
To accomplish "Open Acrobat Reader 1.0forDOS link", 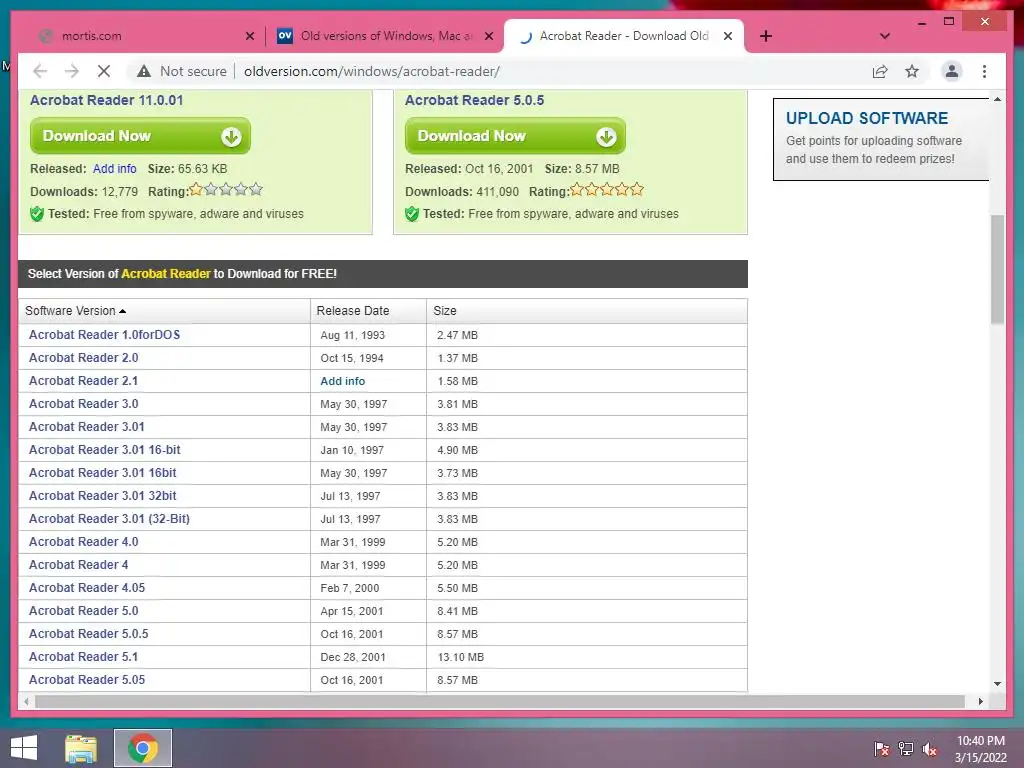I will [104, 335].
